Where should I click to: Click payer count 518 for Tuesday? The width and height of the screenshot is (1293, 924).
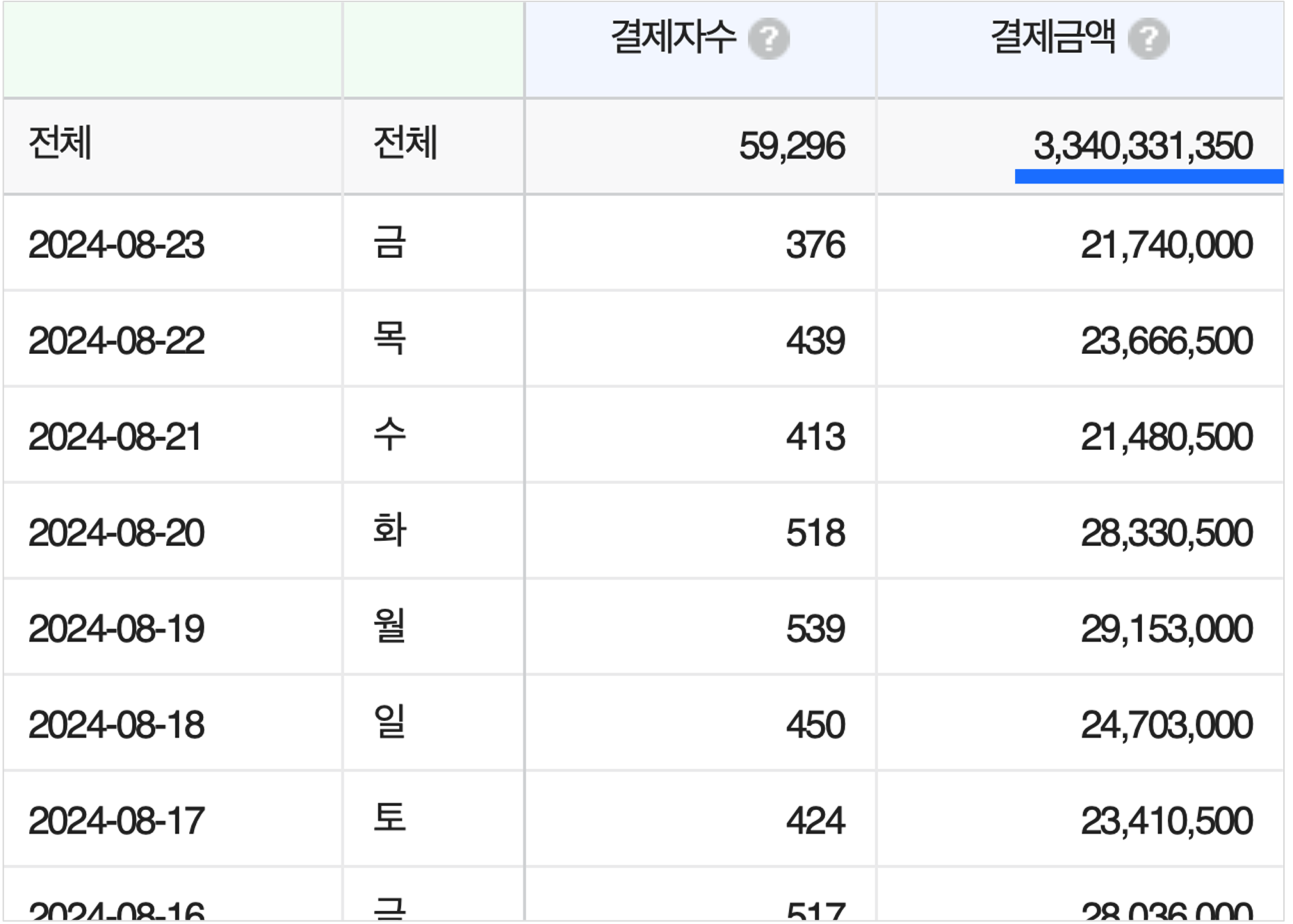tap(815, 533)
